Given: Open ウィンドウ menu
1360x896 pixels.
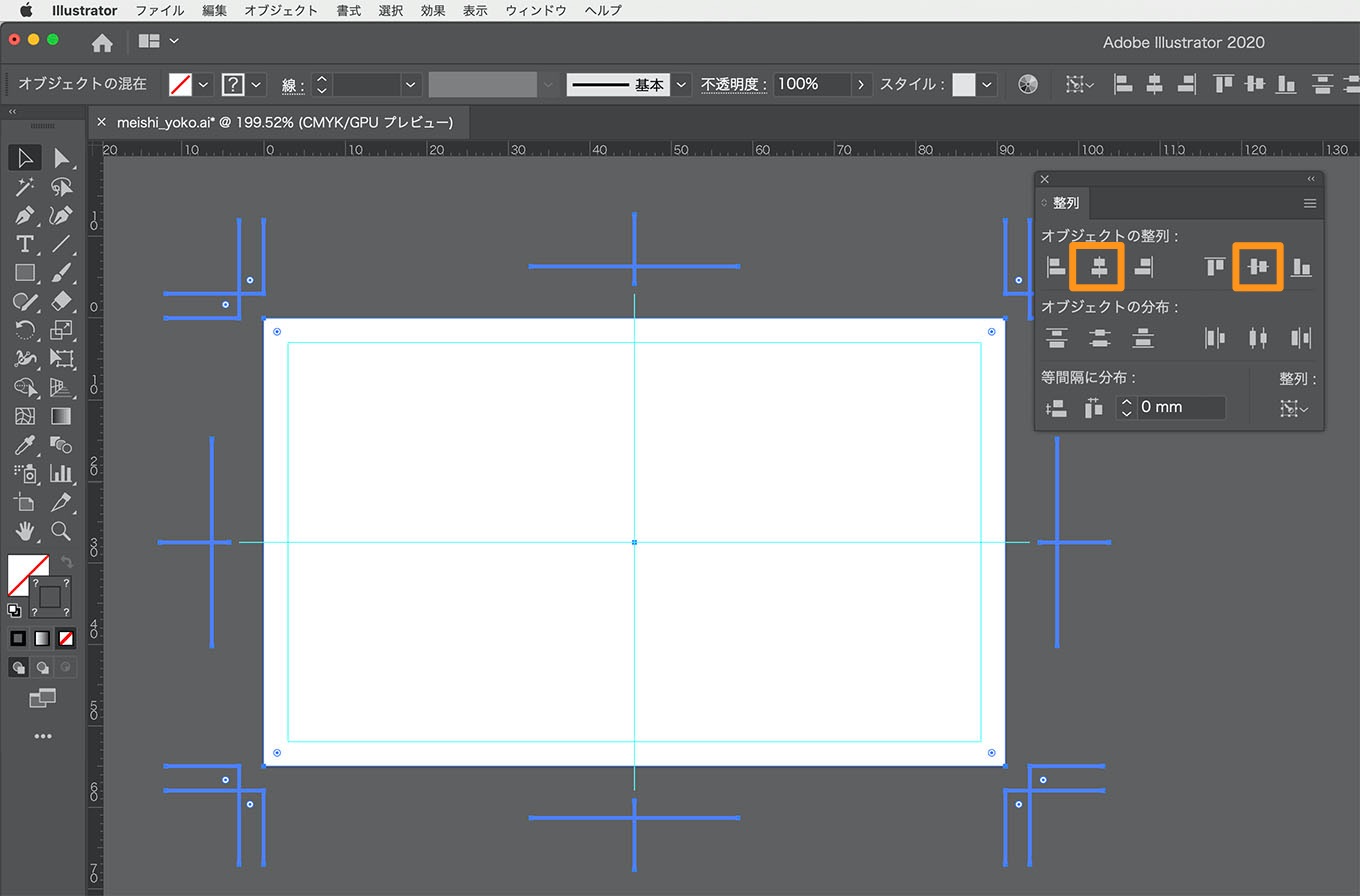Looking at the screenshot, I should 536,10.
